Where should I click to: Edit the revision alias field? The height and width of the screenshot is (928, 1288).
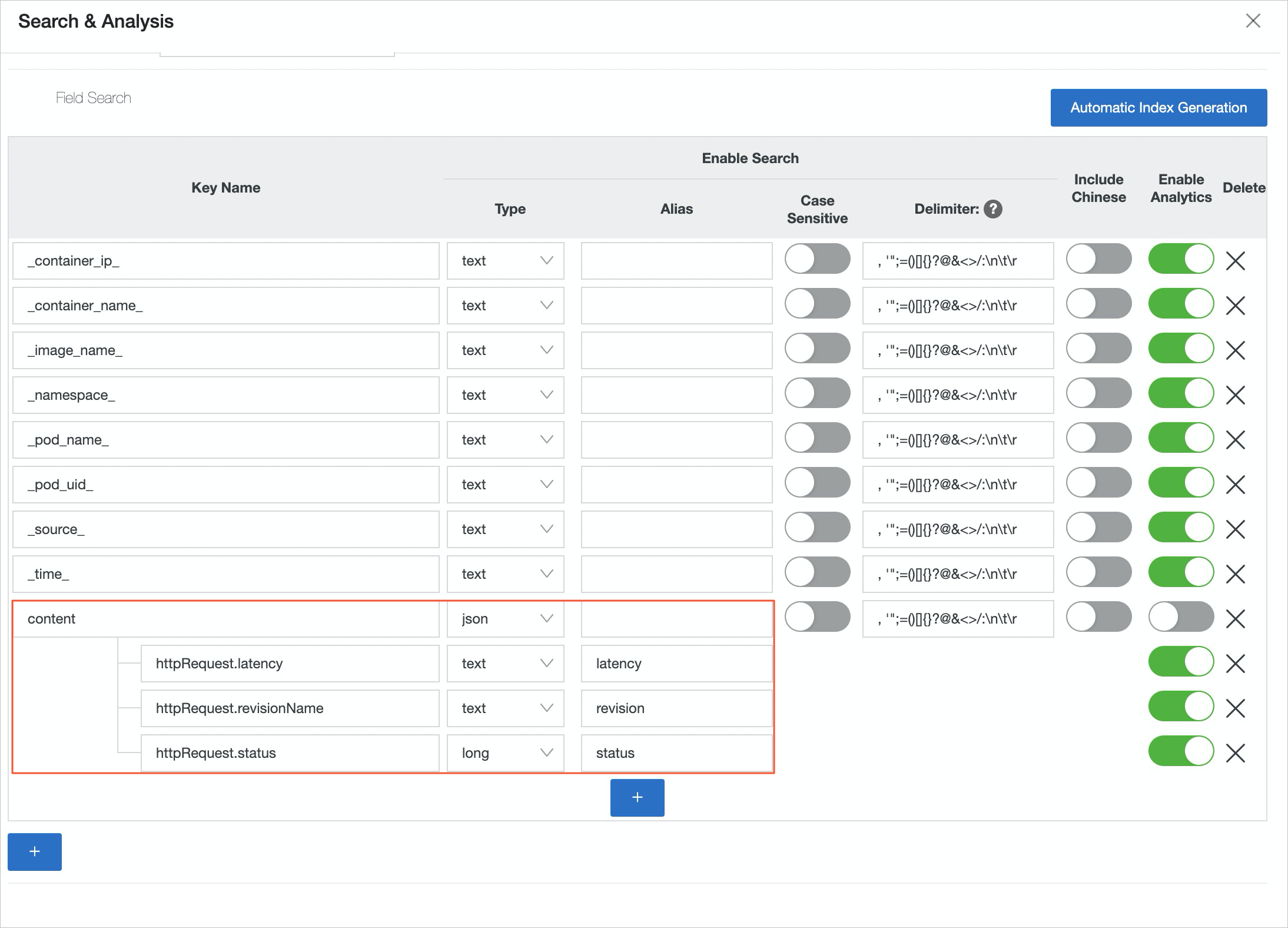[x=676, y=708]
